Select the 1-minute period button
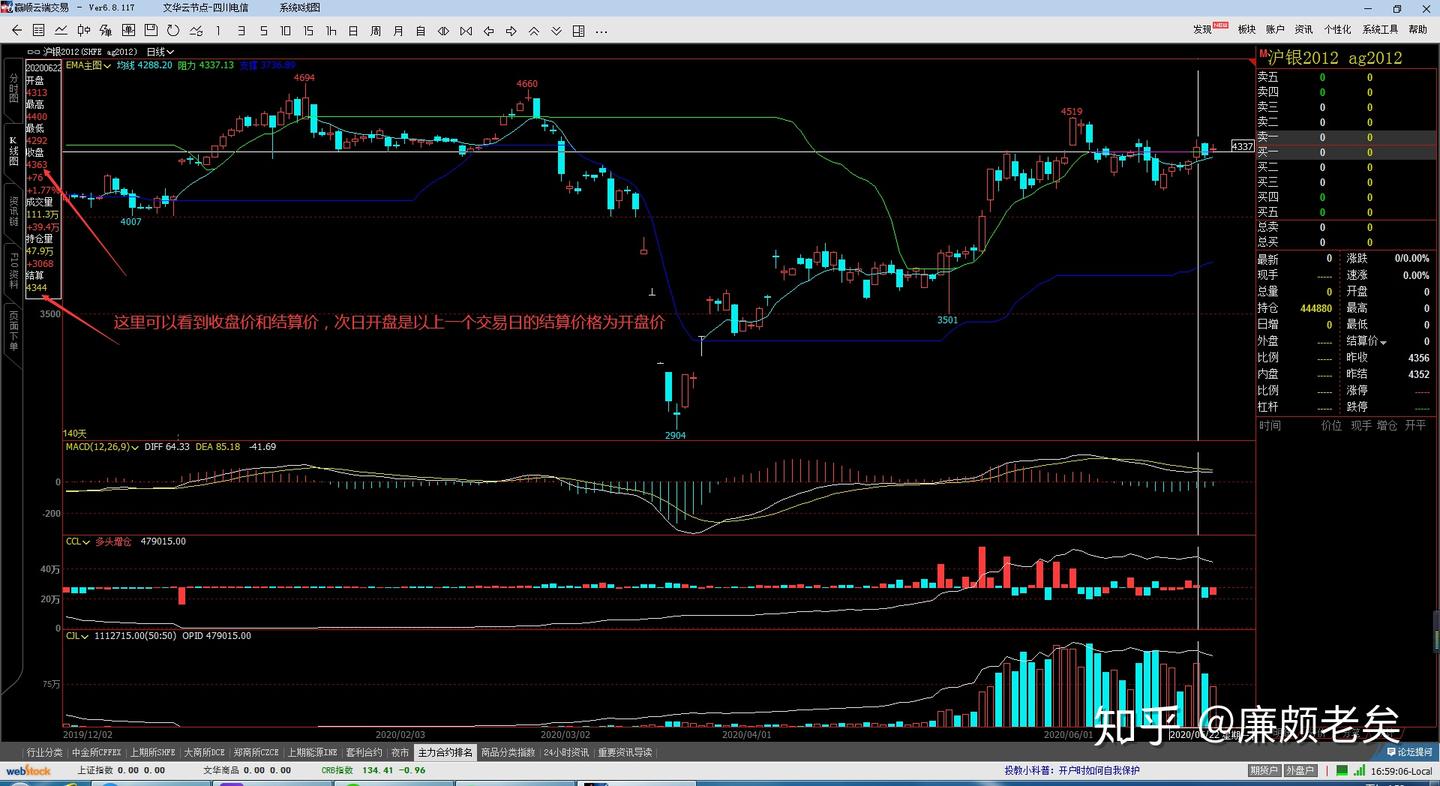This screenshot has height=786, width=1440. click(218, 31)
